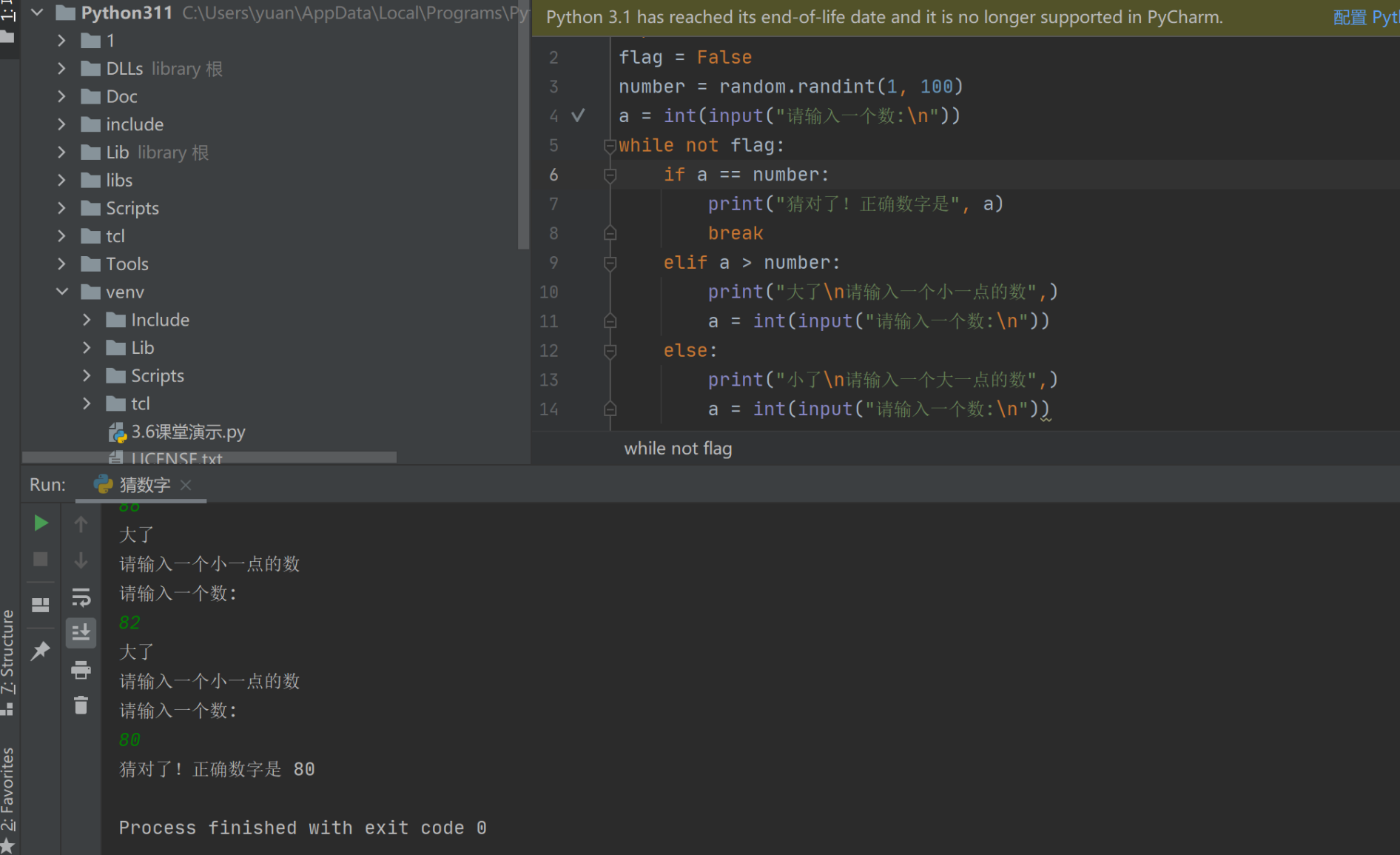Click the Up the stack trace arrow

click(x=81, y=524)
